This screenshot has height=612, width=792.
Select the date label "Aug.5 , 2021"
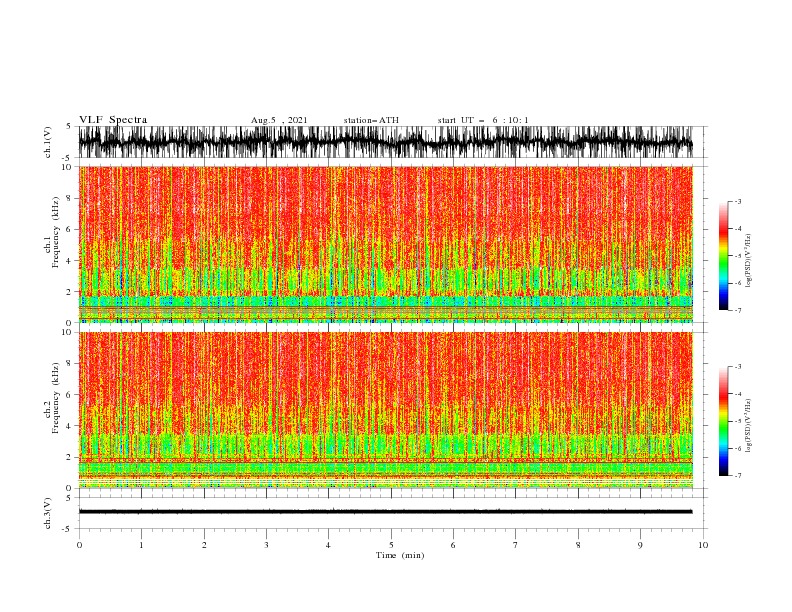pos(279,120)
